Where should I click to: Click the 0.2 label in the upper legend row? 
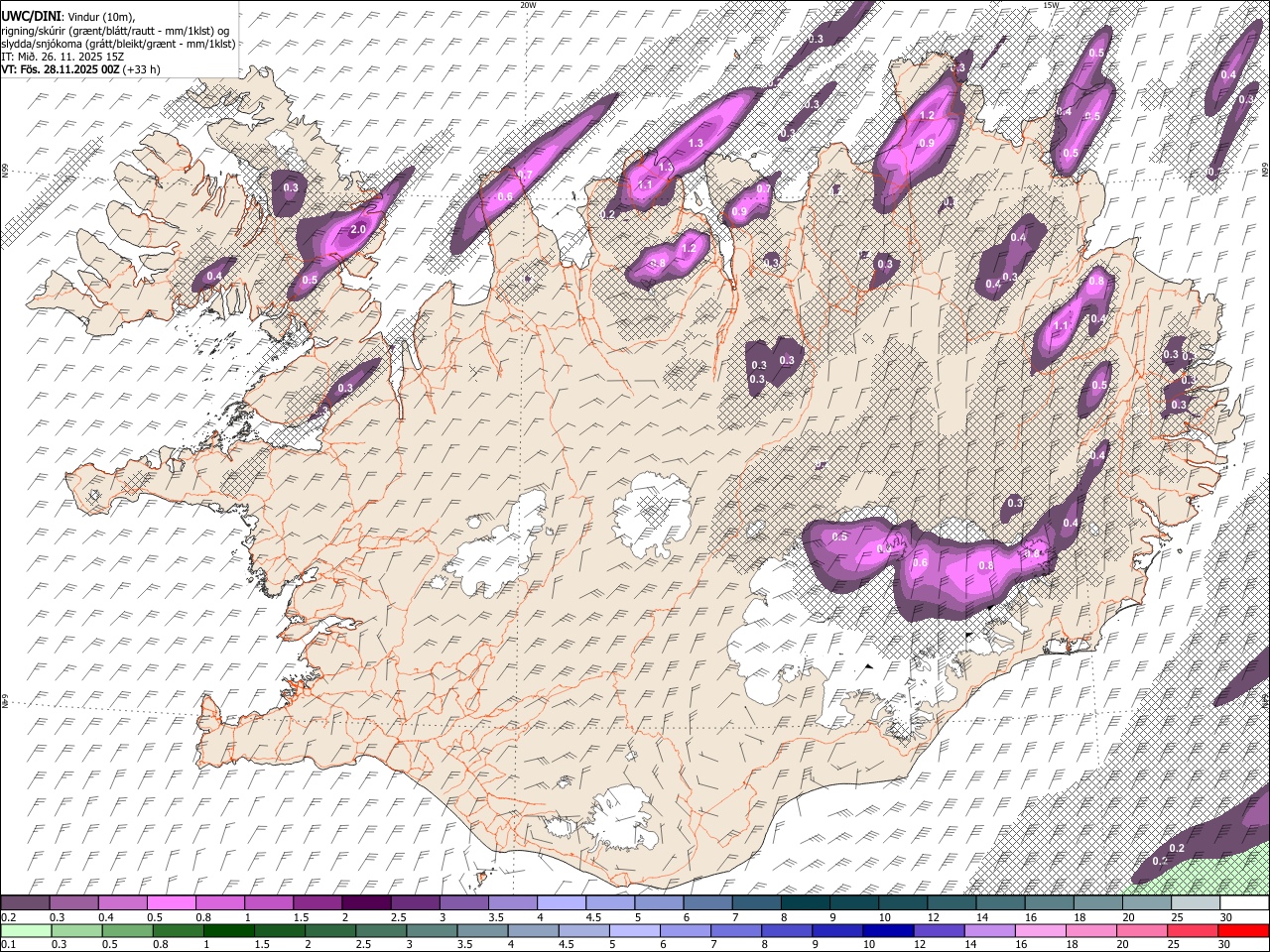pos(8,917)
